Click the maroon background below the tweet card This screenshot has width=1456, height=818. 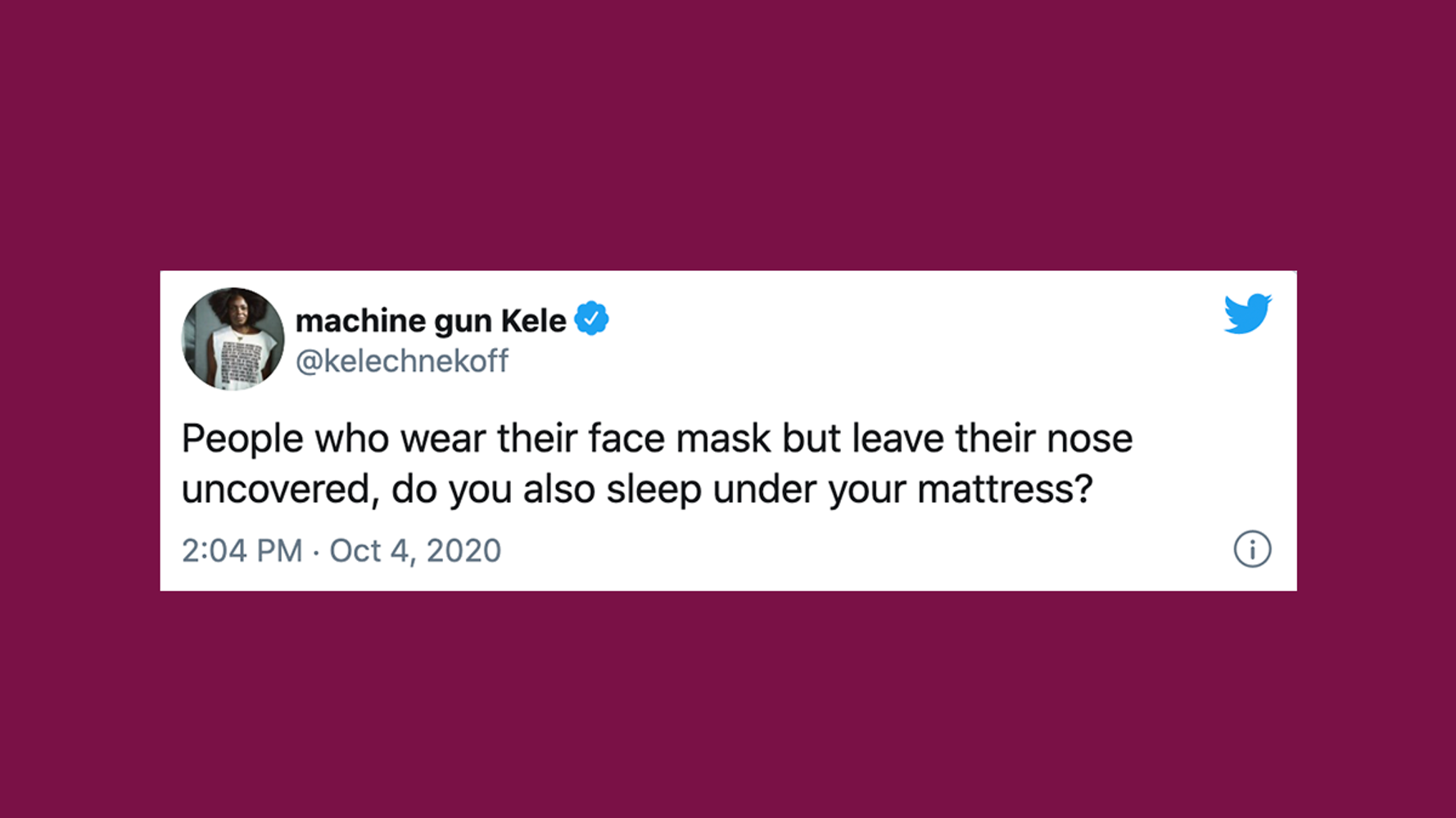(728, 704)
